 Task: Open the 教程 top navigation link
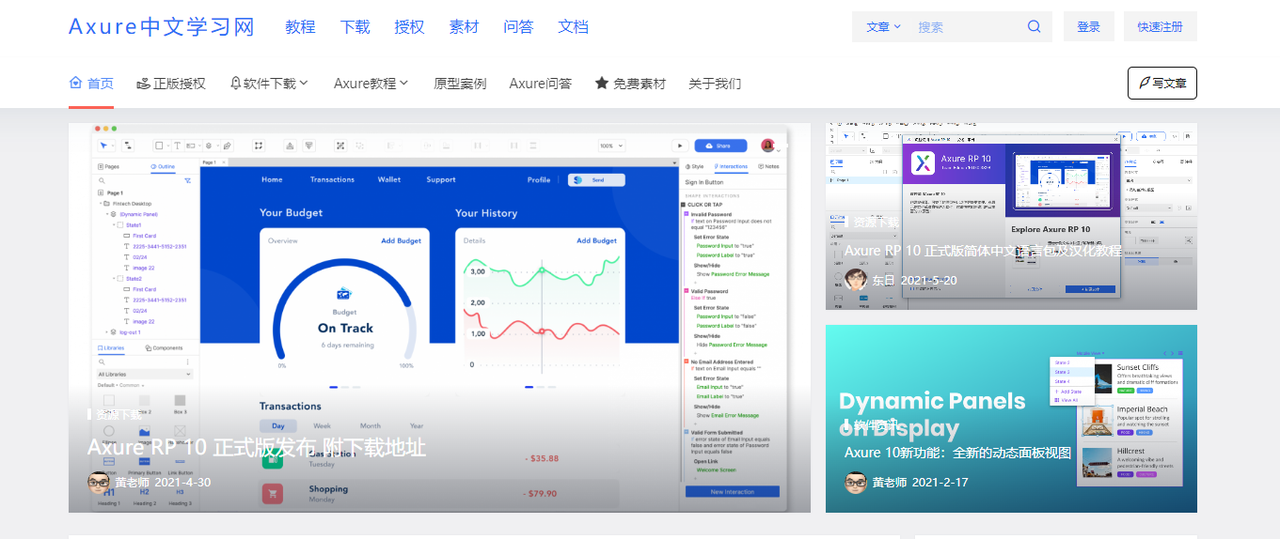pos(300,27)
